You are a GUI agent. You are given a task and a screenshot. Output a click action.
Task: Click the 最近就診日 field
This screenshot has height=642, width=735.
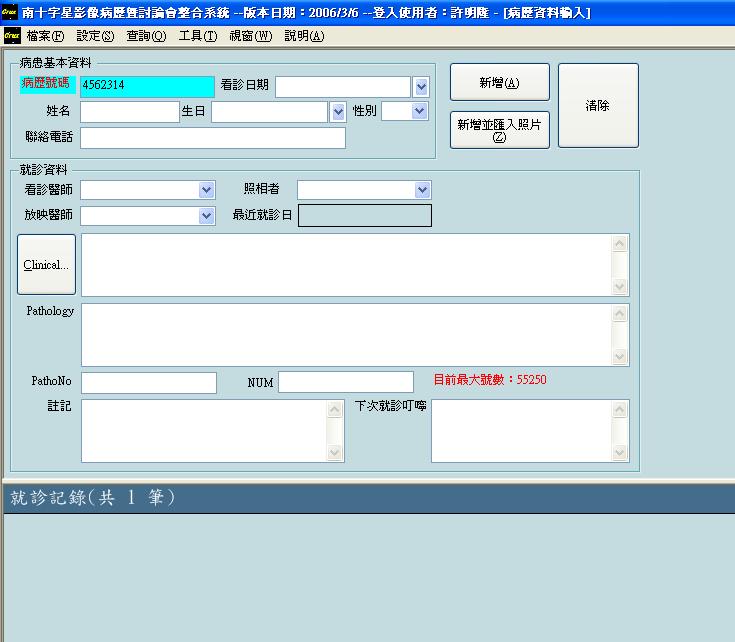click(365, 216)
